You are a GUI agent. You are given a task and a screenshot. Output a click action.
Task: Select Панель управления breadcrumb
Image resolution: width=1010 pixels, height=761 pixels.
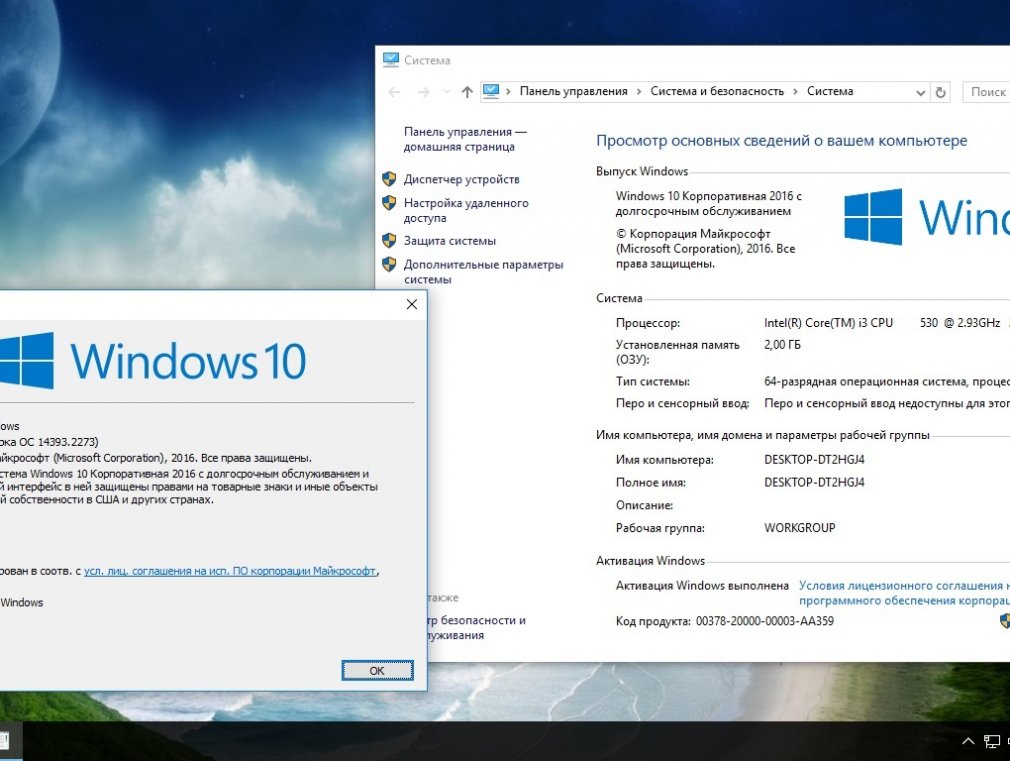(573, 92)
